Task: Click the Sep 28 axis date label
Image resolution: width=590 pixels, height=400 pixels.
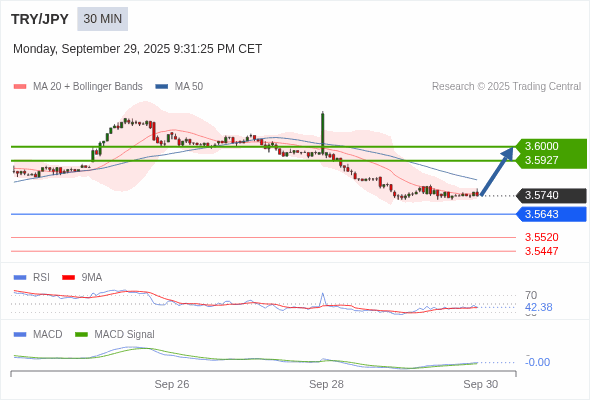Action: (326, 384)
